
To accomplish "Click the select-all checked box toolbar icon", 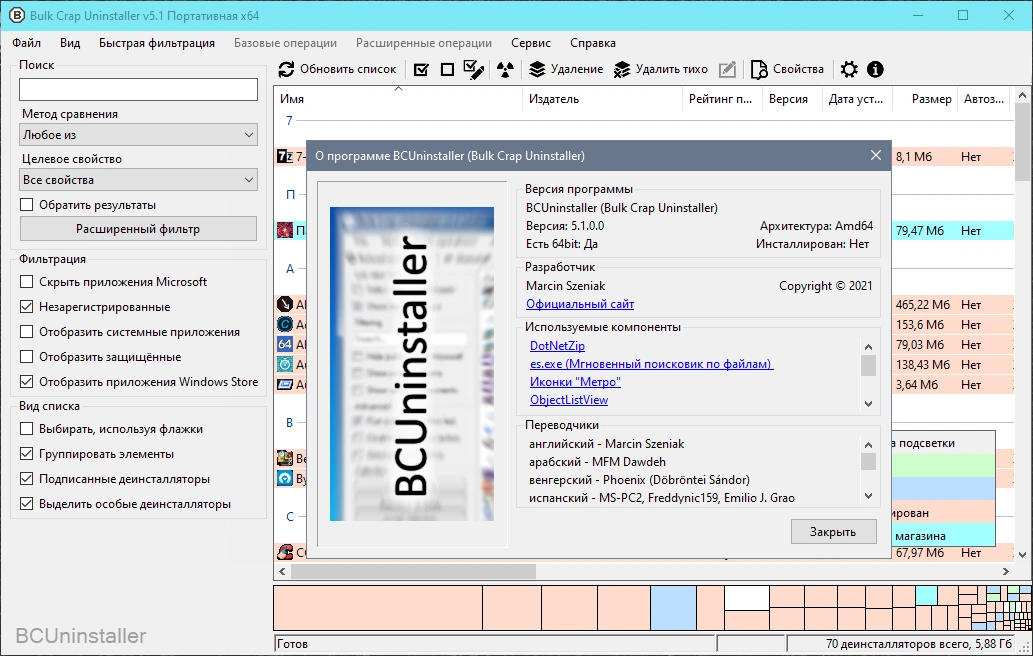I will [x=421, y=69].
